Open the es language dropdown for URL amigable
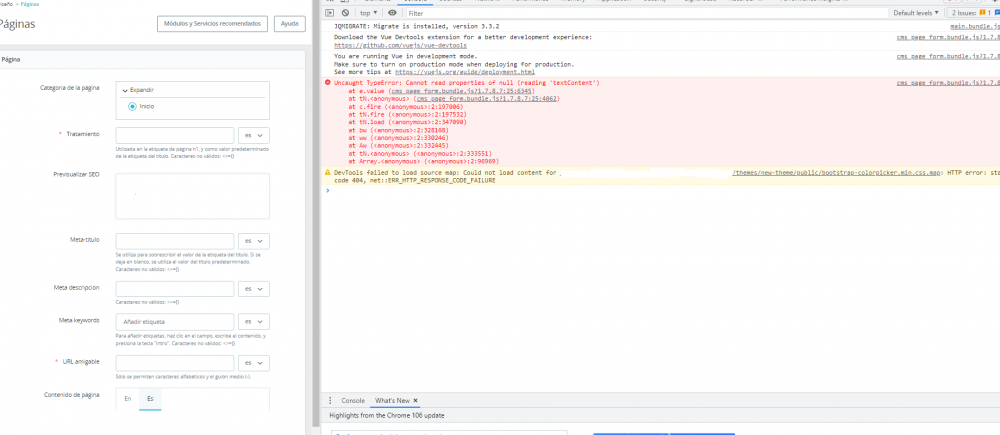The height and width of the screenshot is (435, 1000). point(254,363)
